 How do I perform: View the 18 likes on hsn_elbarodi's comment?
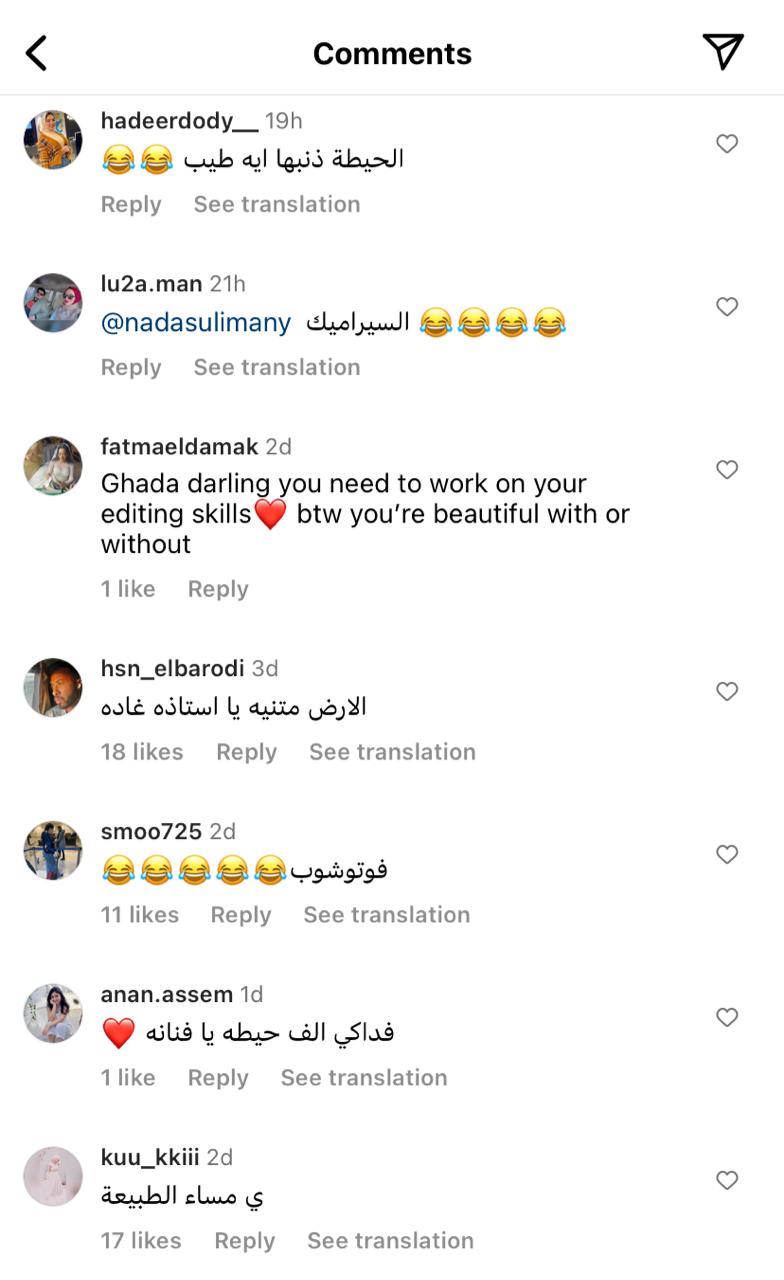[142, 752]
